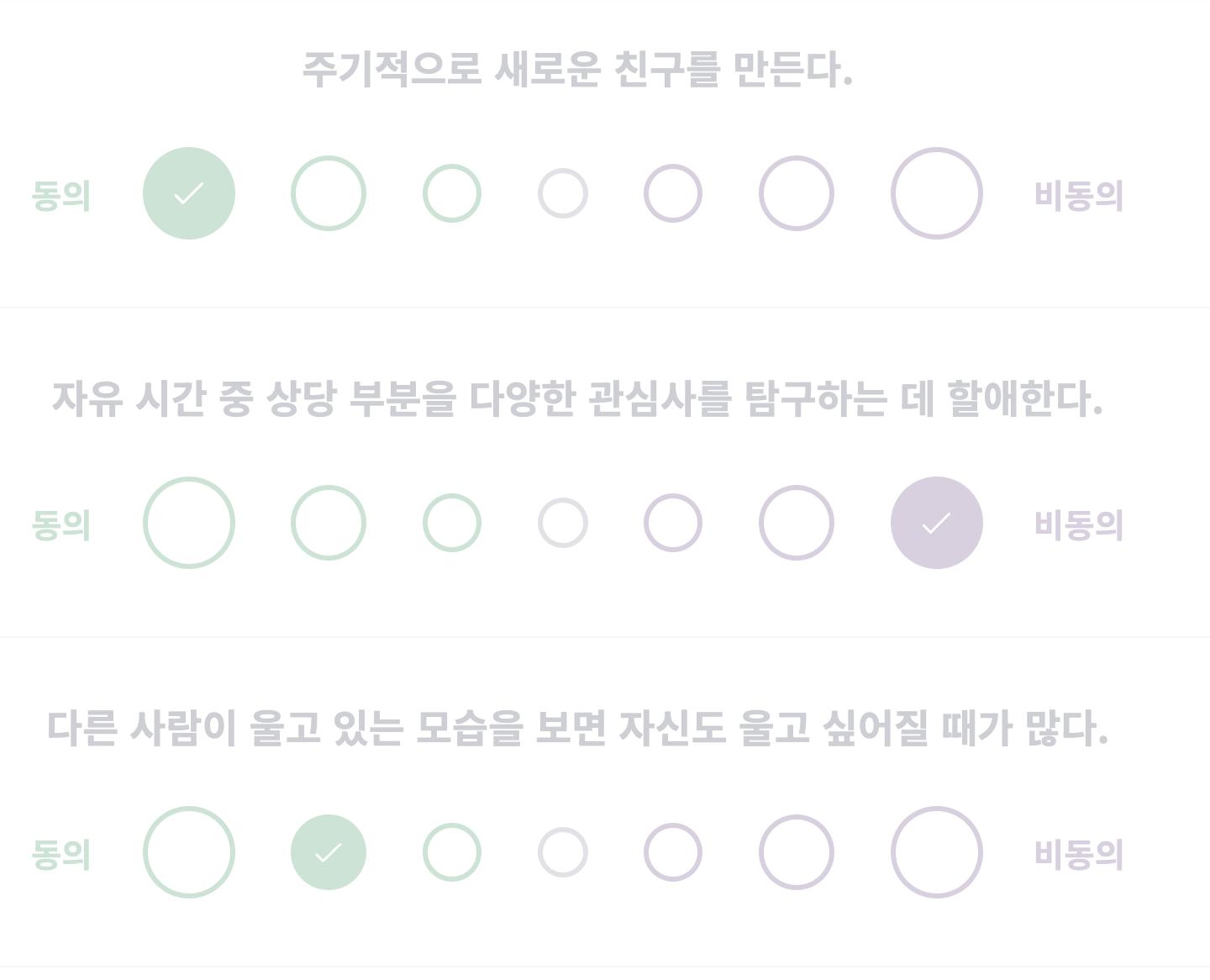Select strongest disagree for new friends question

(937, 193)
